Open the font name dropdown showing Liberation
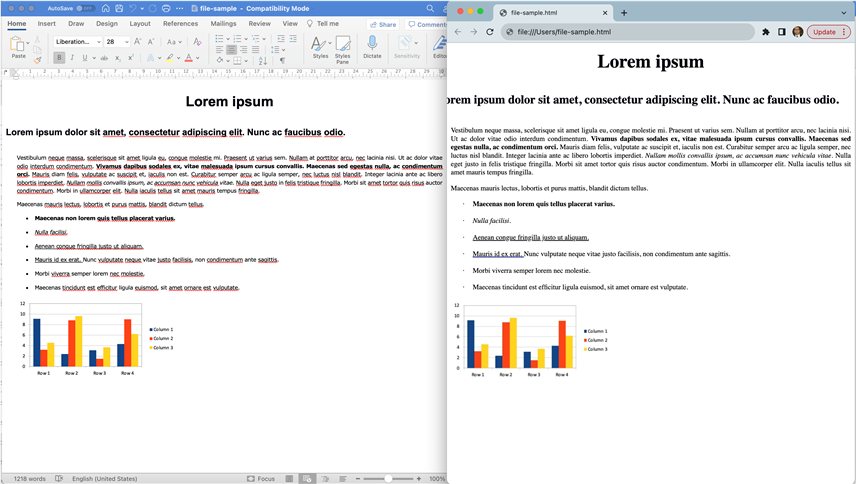Screen dimensions: 856x484 78,42
